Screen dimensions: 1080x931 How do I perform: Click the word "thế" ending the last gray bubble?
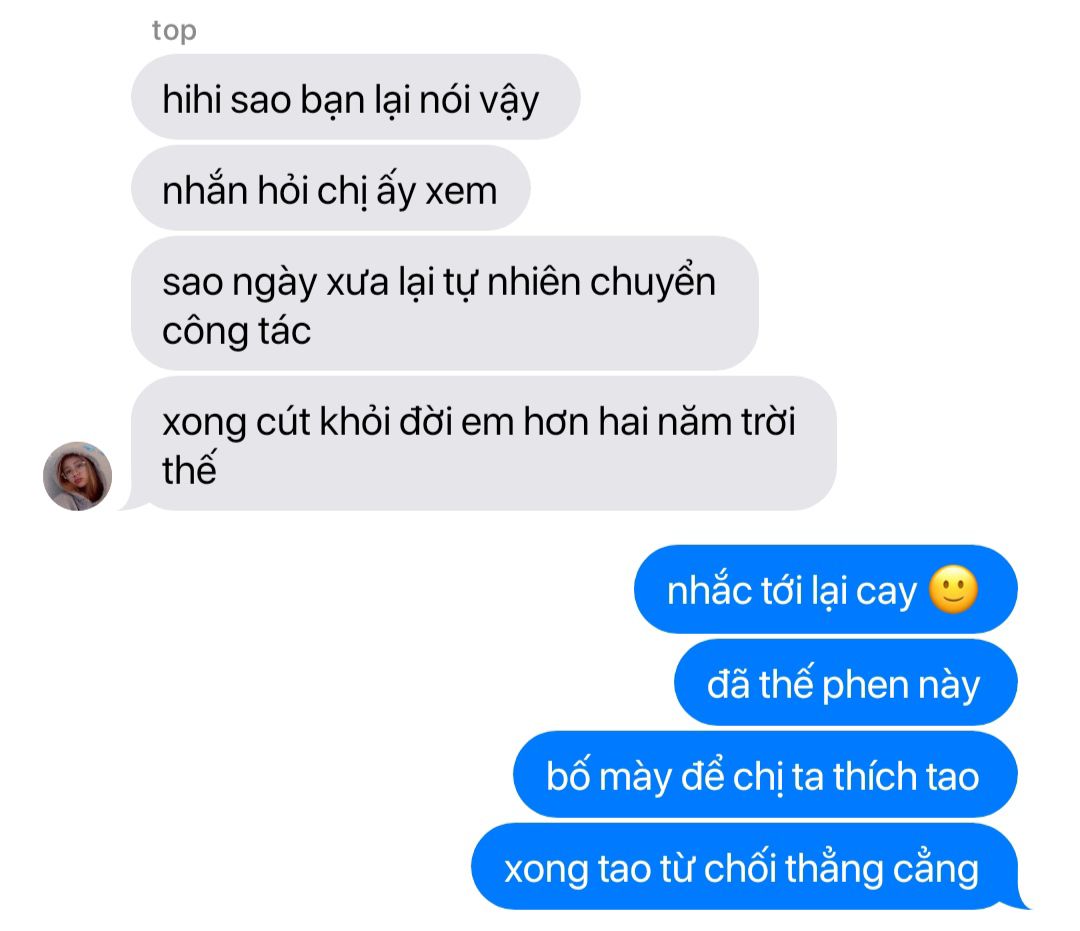pos(189,468)
